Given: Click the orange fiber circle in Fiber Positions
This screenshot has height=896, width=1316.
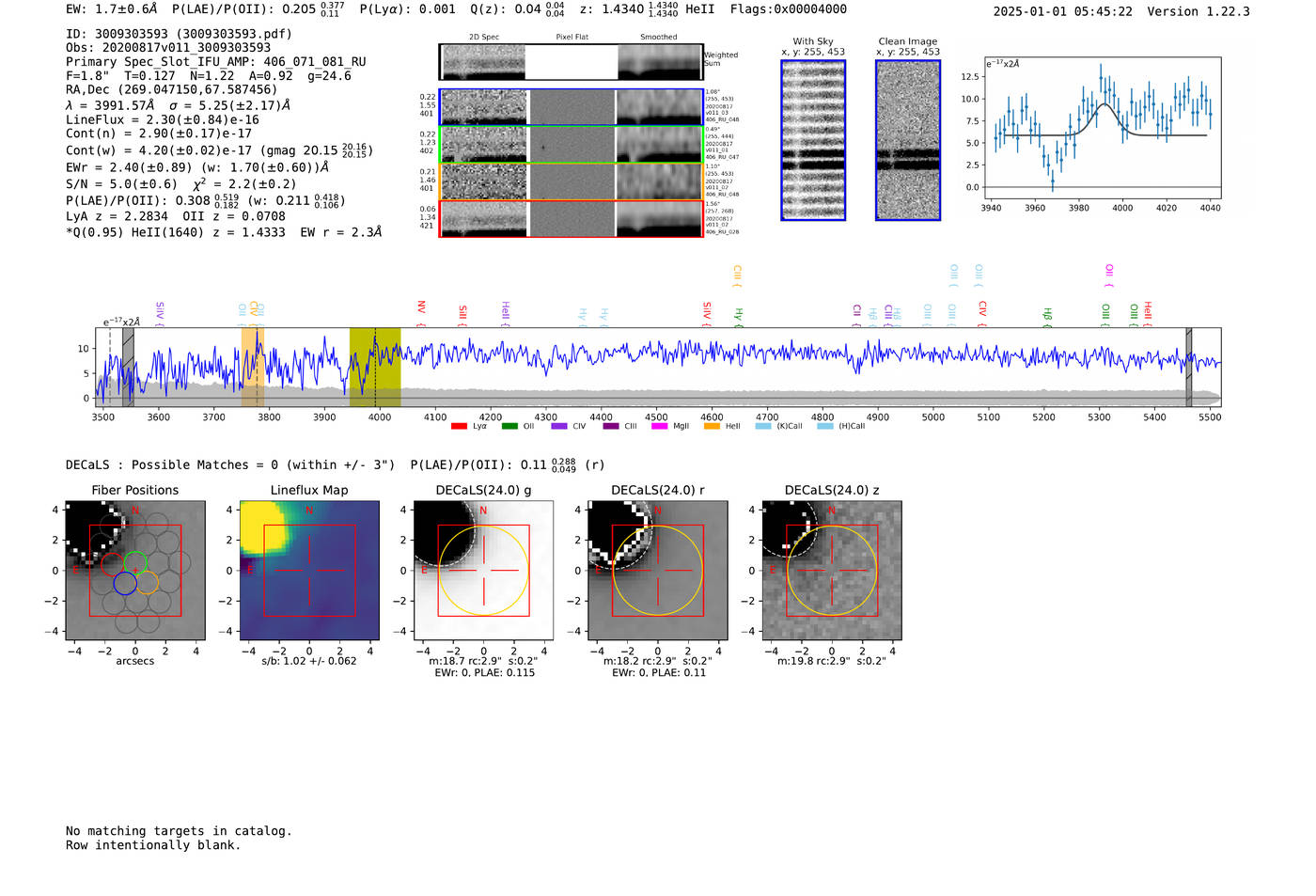Looking at the screenshot, I should 147,582.
